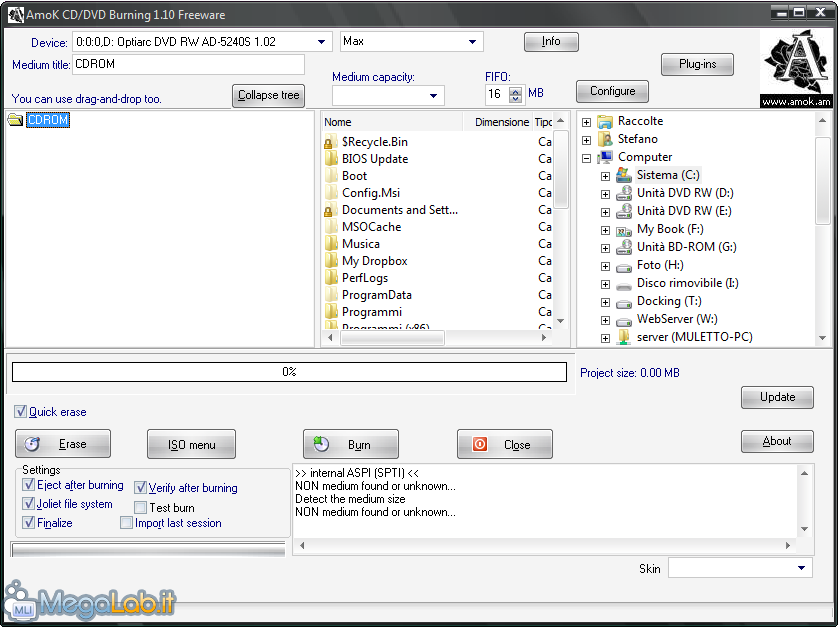Click the $Recycle.Bin locked folder icon
Viewport: 838px width, 627px height.
click(331, 142)
